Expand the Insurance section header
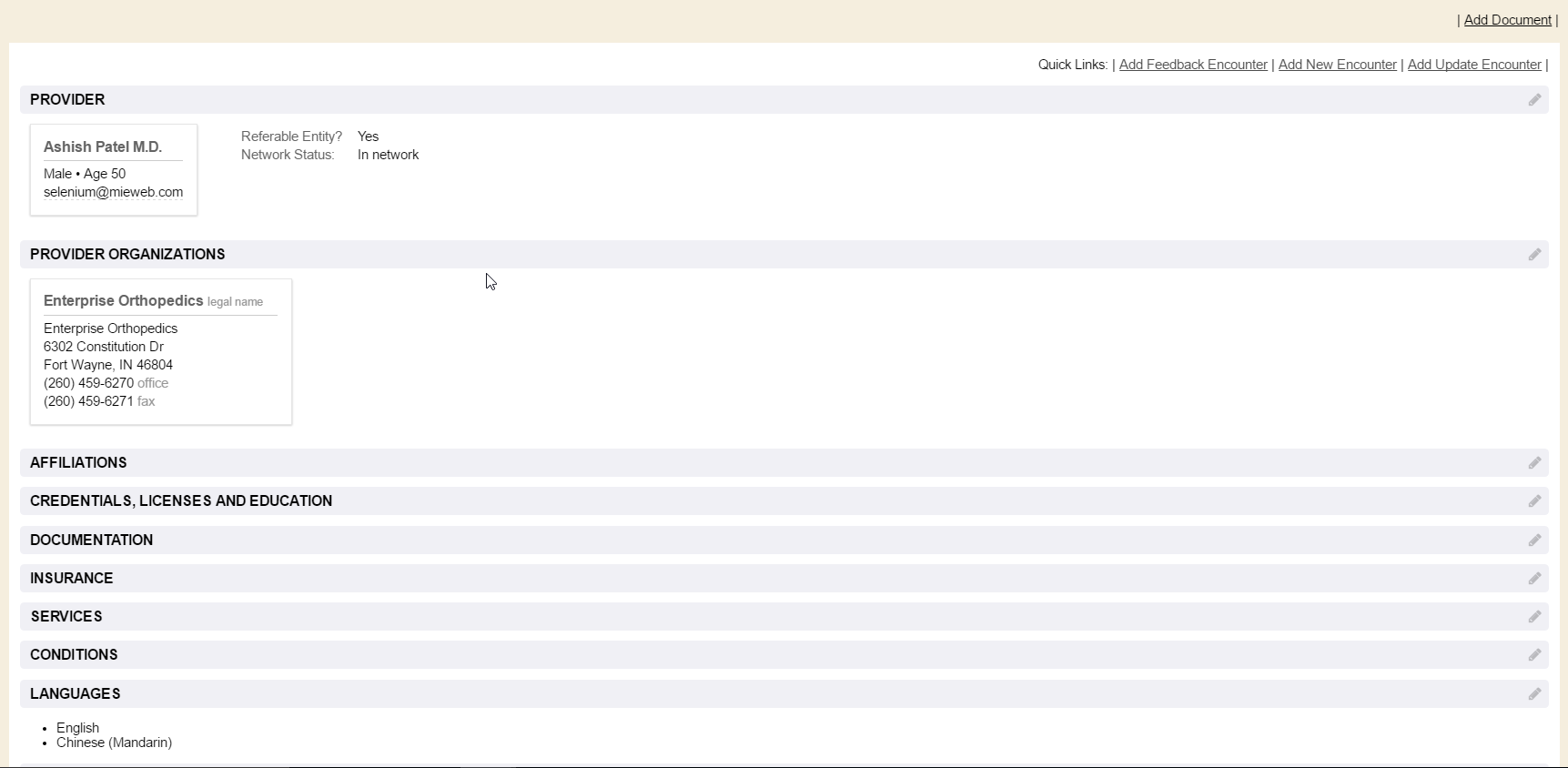The width and height of the screenshot is (1568, 768). [x=72, y=579]
